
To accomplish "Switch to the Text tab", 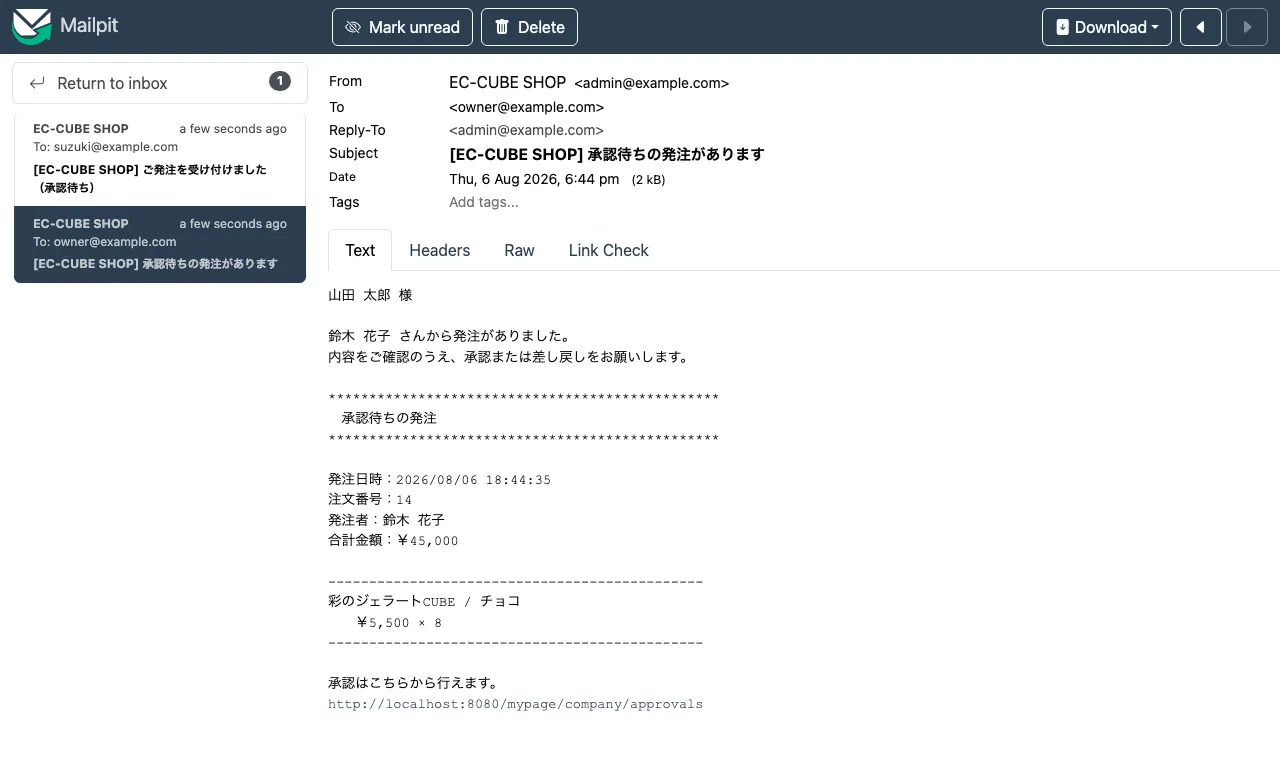I will (360, 250).
